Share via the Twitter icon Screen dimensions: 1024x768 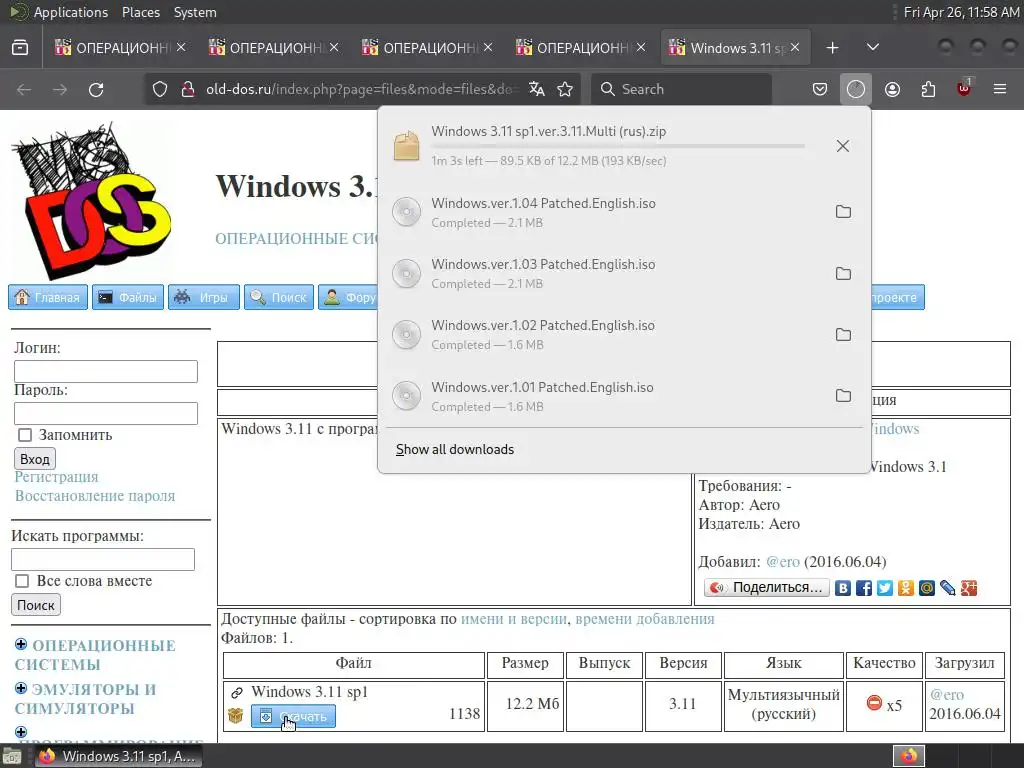tap(885, 588)
